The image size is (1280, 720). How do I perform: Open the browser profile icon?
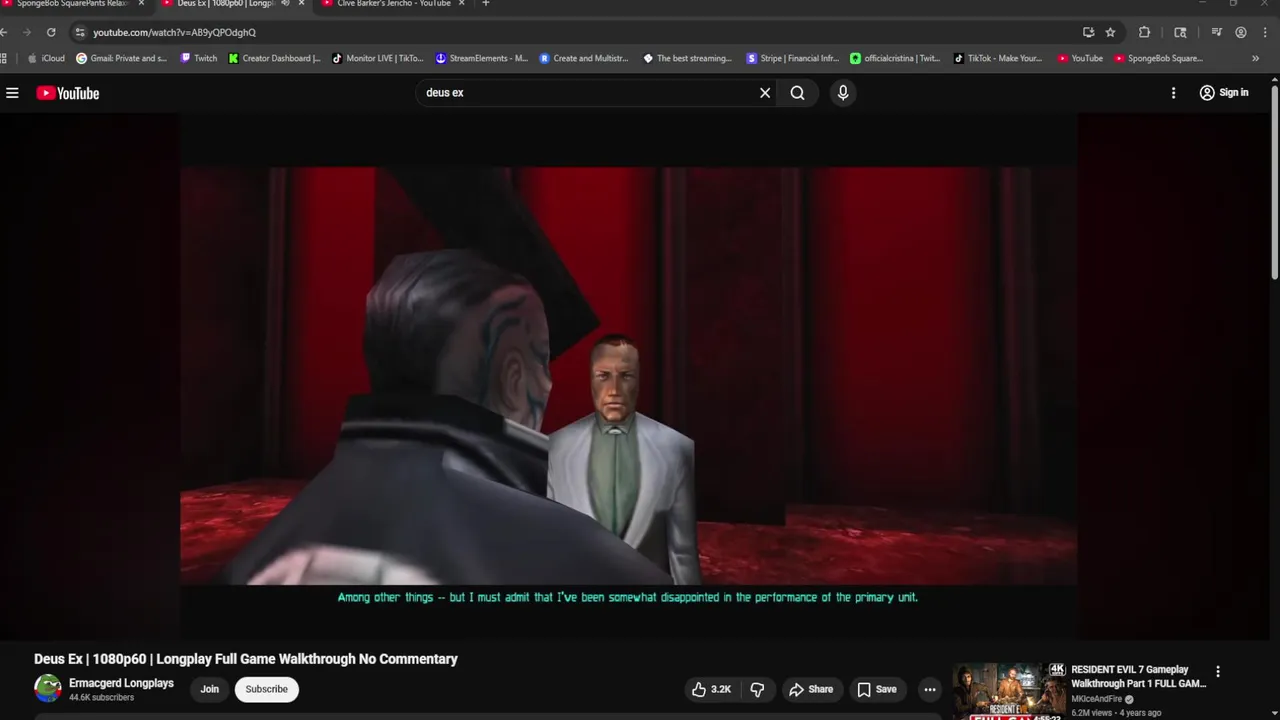[1241, 32]
